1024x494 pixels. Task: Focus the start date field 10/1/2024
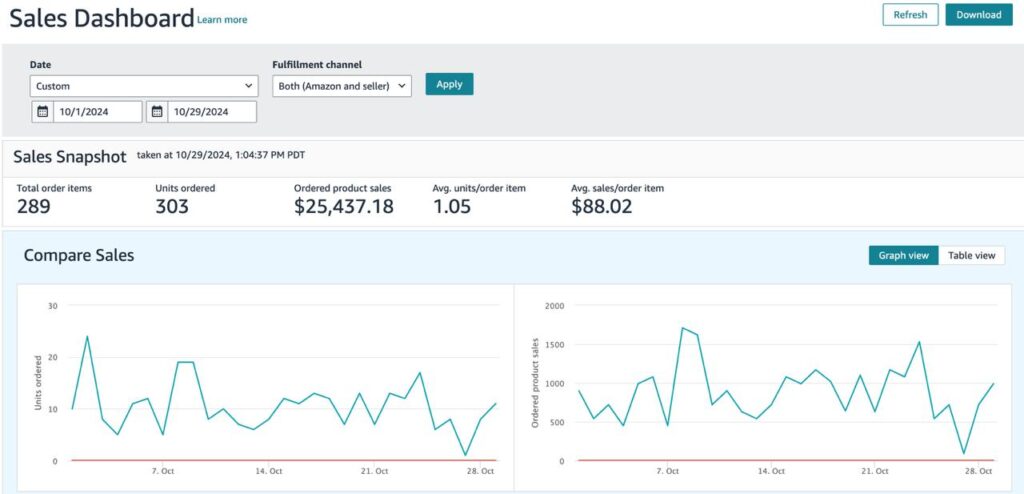[x=97, y=112]
